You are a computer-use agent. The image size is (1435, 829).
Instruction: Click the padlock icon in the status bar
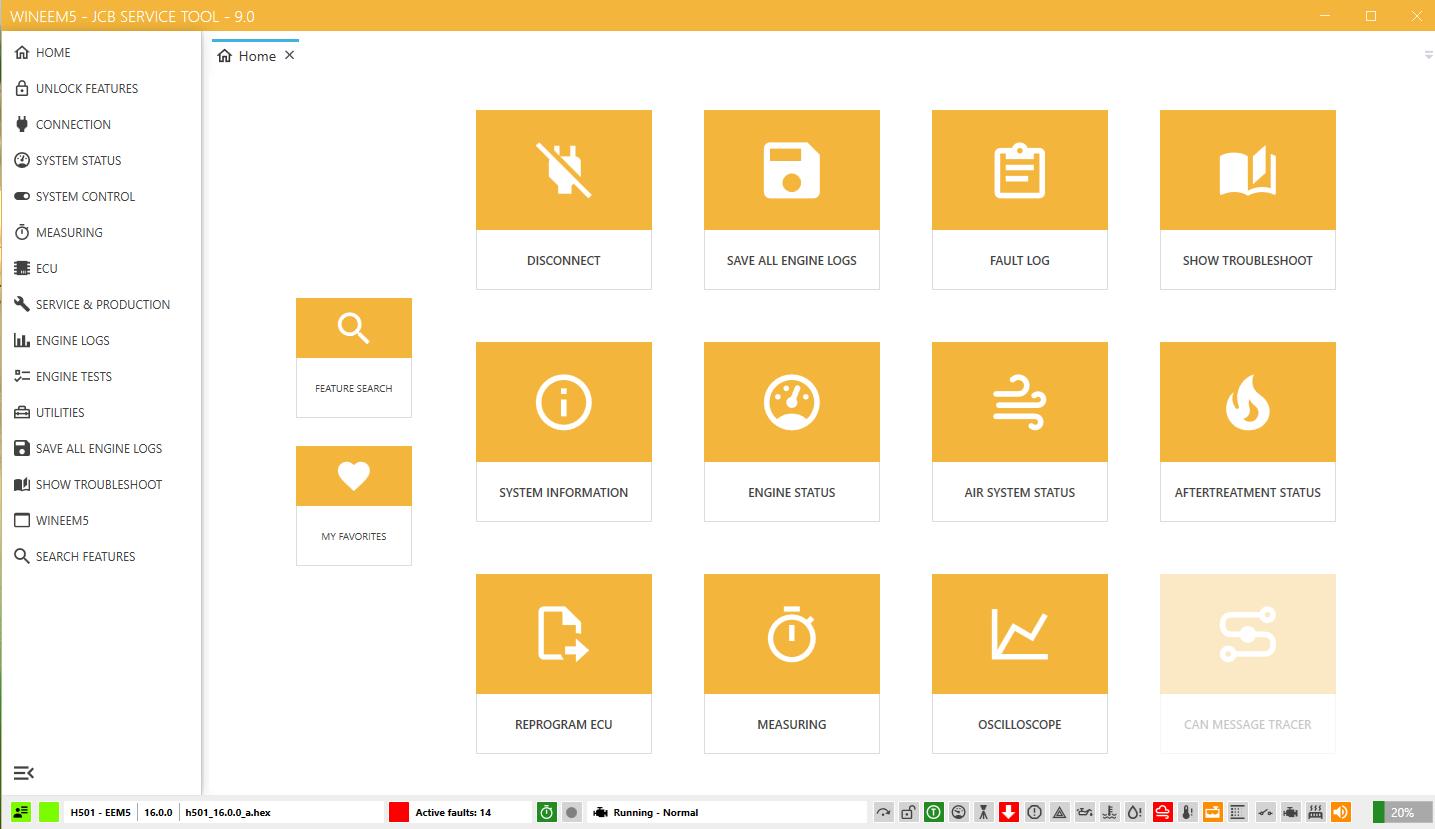[x=909, y=812]
